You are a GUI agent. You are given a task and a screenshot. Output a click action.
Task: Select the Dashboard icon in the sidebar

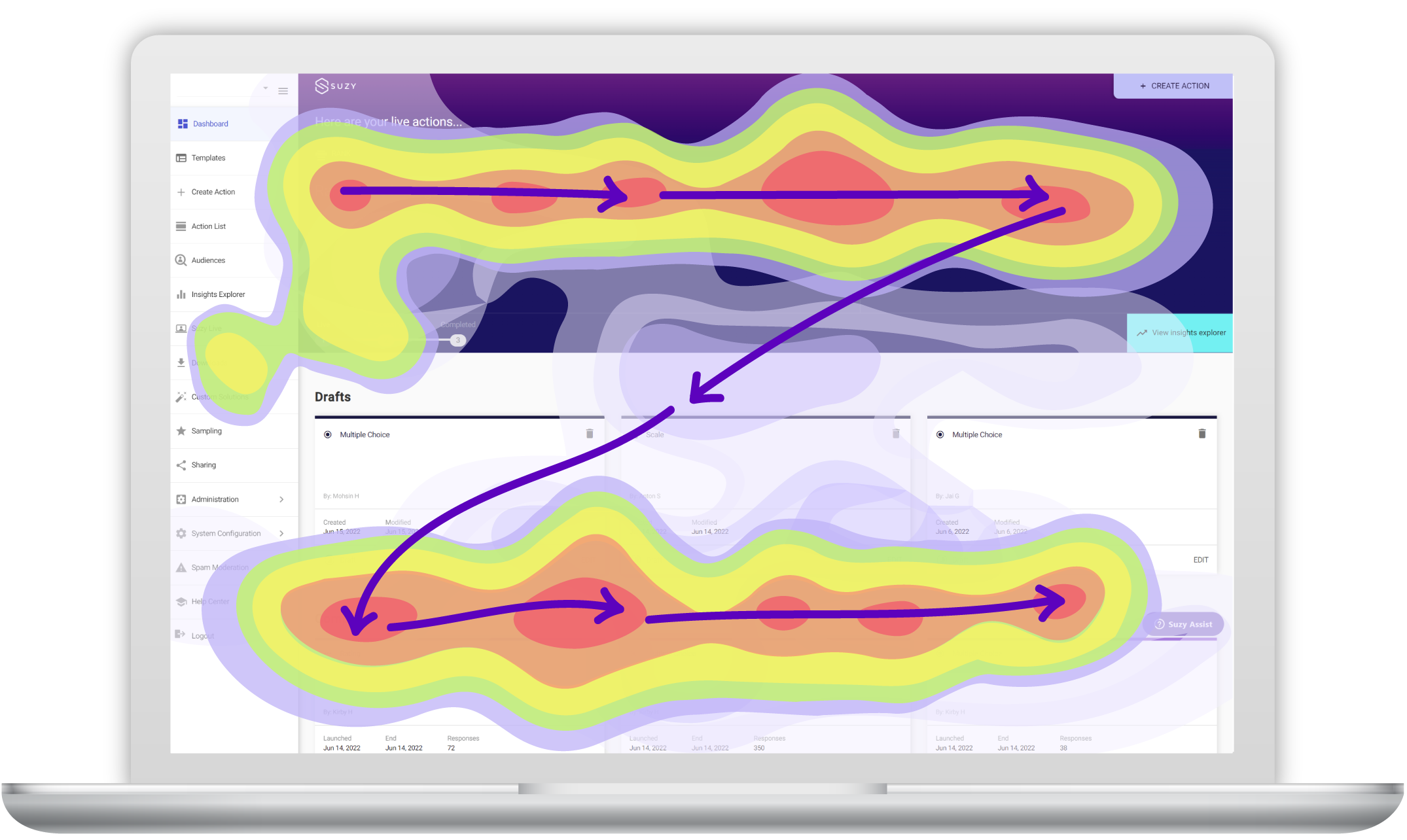point(181,123)
